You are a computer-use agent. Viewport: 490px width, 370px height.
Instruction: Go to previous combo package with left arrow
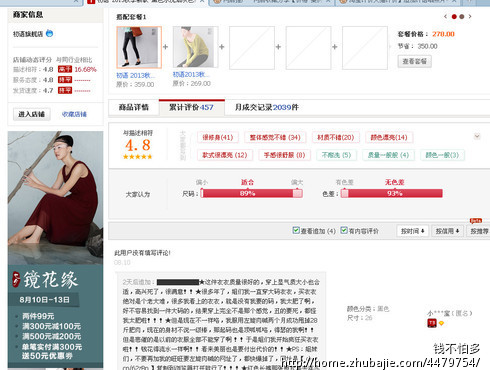[445, 16]
